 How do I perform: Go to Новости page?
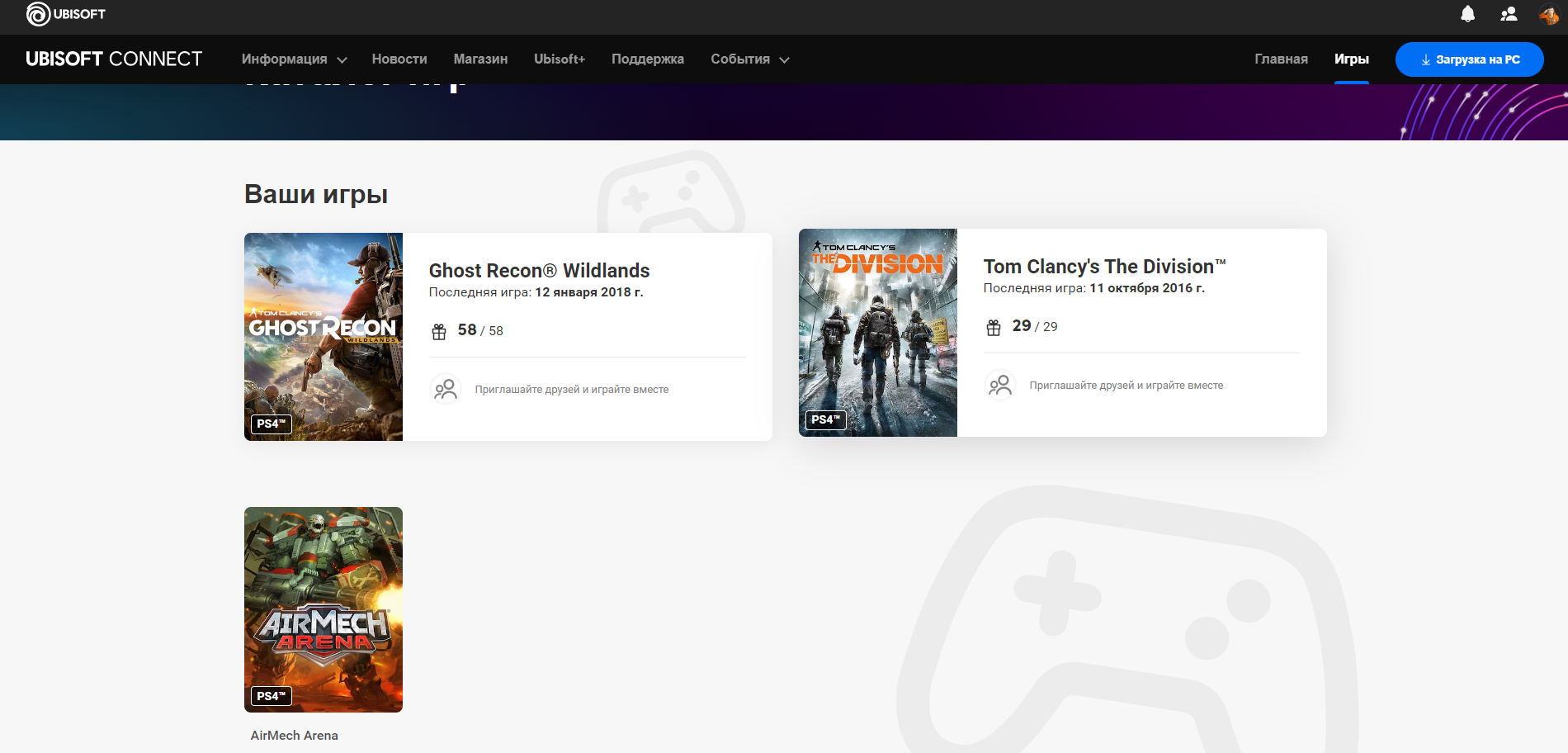pos(399,59)
